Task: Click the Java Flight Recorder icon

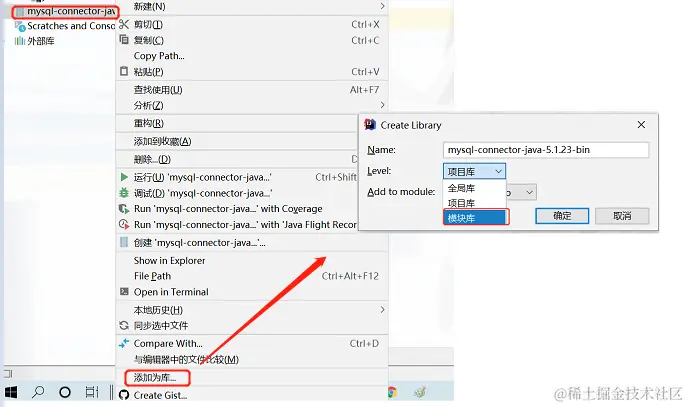Action: (124, 225)
